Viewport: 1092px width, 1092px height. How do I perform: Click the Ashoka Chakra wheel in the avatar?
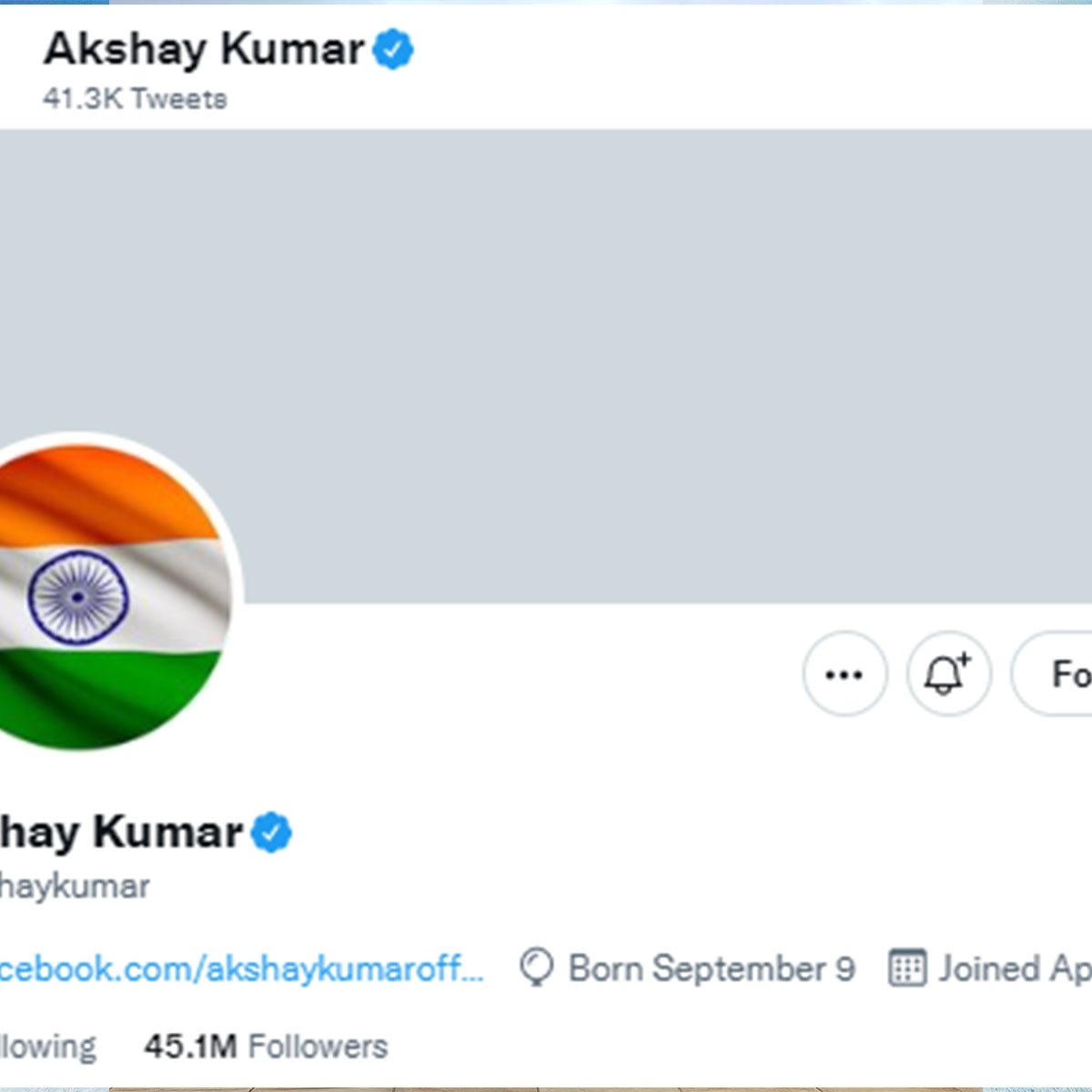(x=78, y=598)
